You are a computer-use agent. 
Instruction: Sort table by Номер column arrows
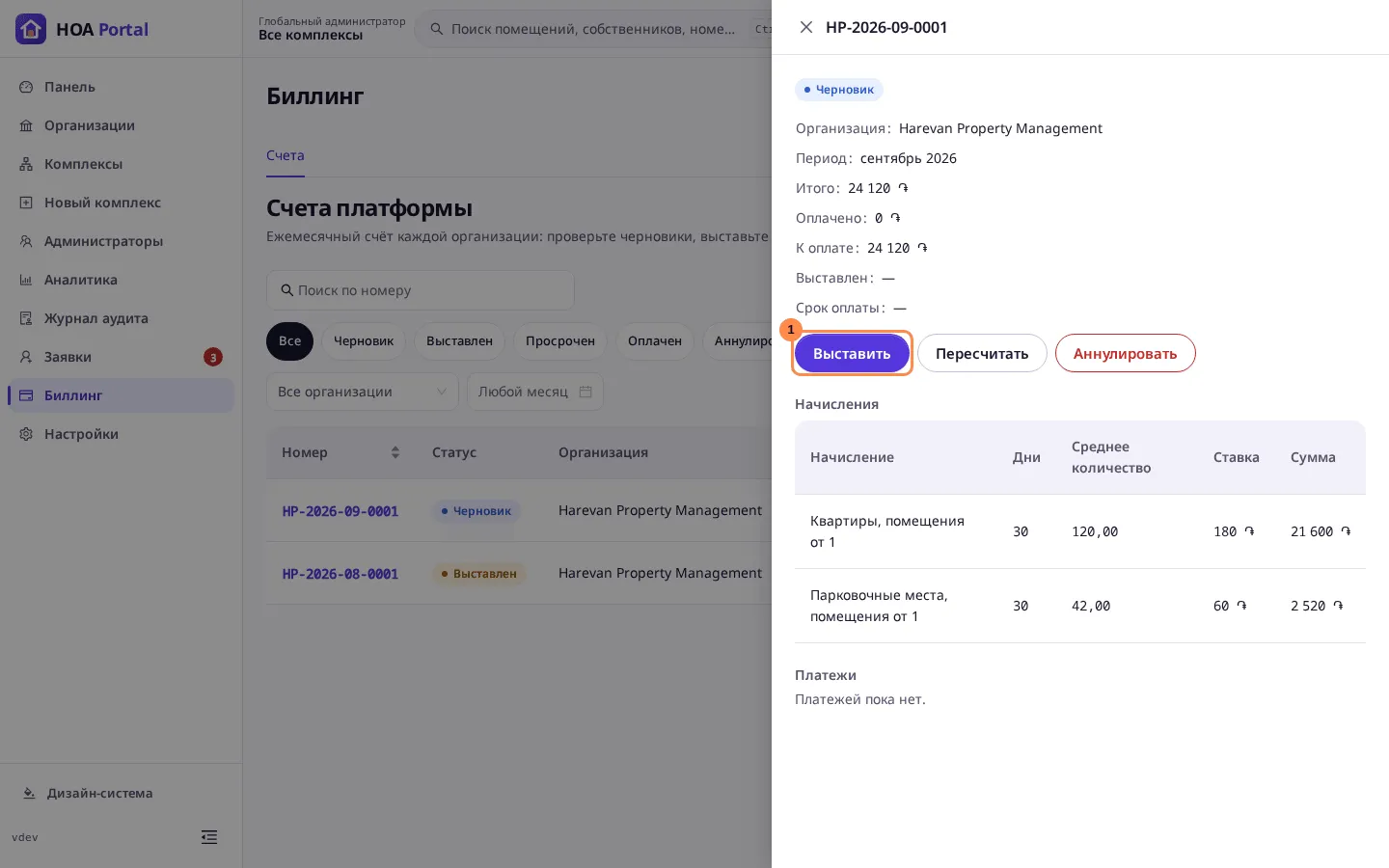point(395,452)
